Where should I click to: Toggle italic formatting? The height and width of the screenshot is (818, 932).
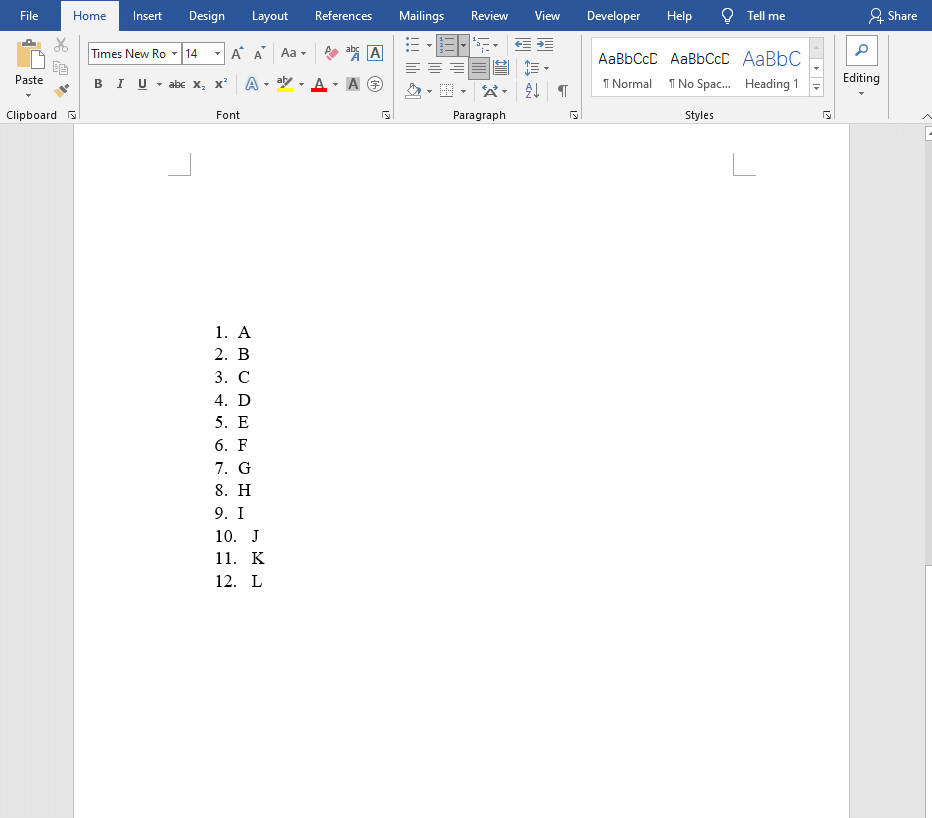point(120,84)
